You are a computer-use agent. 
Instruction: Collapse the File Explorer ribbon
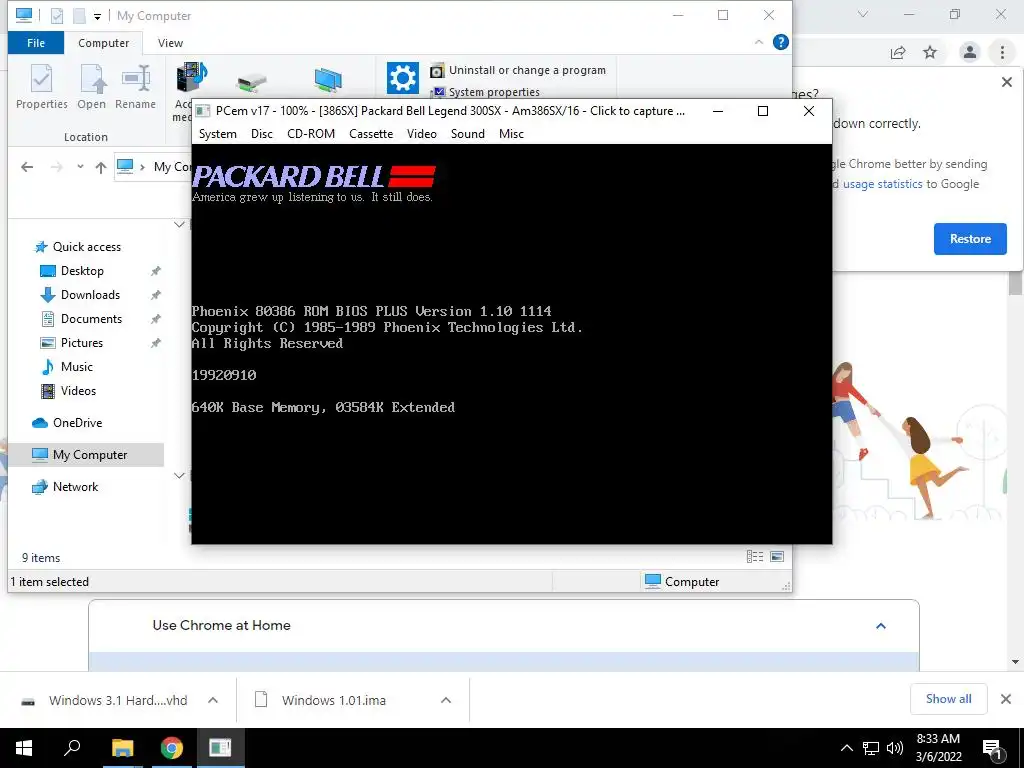(x=759, y=42)
